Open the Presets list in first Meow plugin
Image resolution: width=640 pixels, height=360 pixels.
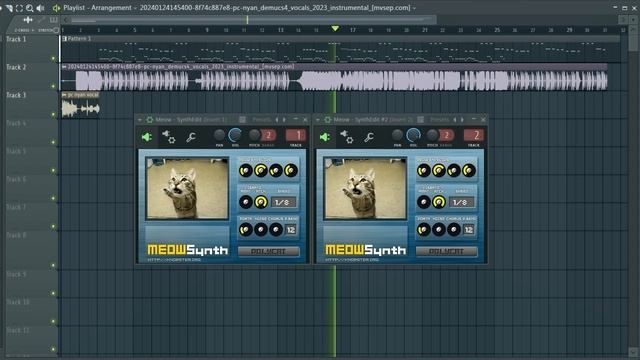(x=262, y=120)
